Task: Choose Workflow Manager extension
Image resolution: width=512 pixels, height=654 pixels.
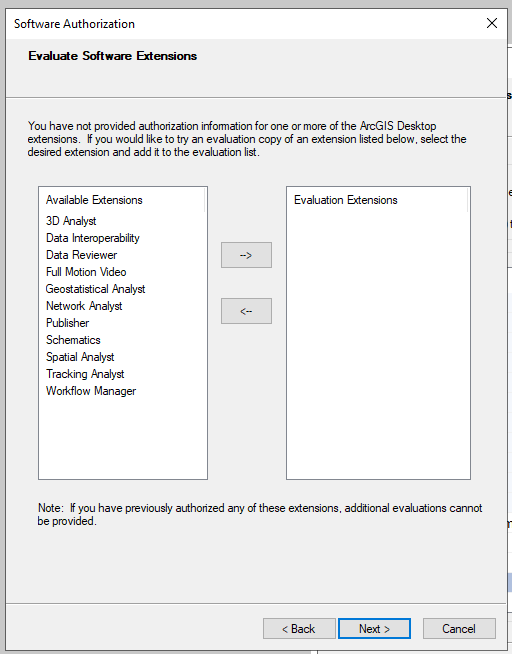Action: click(91, 391)
